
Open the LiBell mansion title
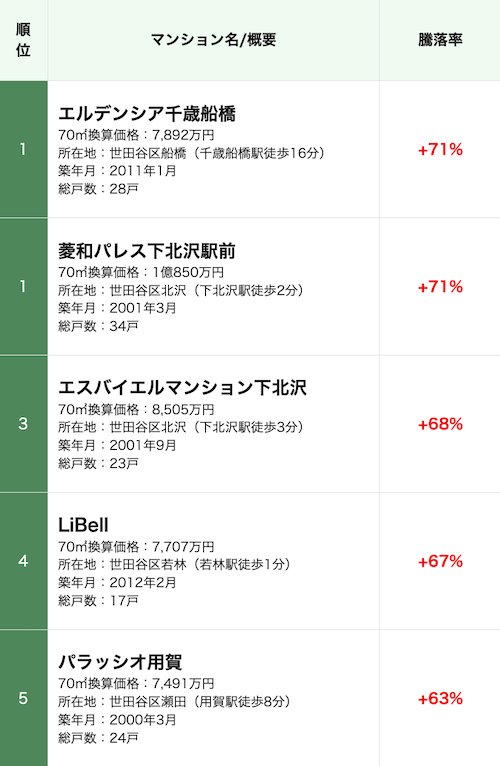click(83, 525)
